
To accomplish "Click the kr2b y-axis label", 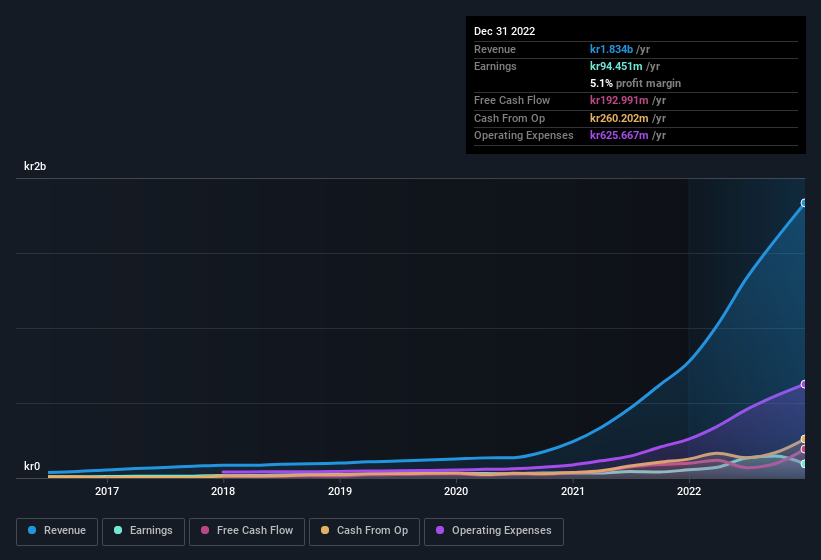I will [x=35, y=166].
